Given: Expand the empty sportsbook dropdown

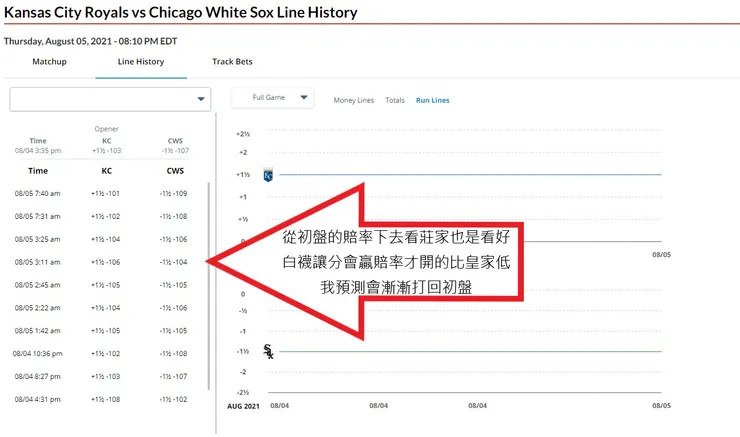Looking at the screenshot, I should tap(110, 99).
